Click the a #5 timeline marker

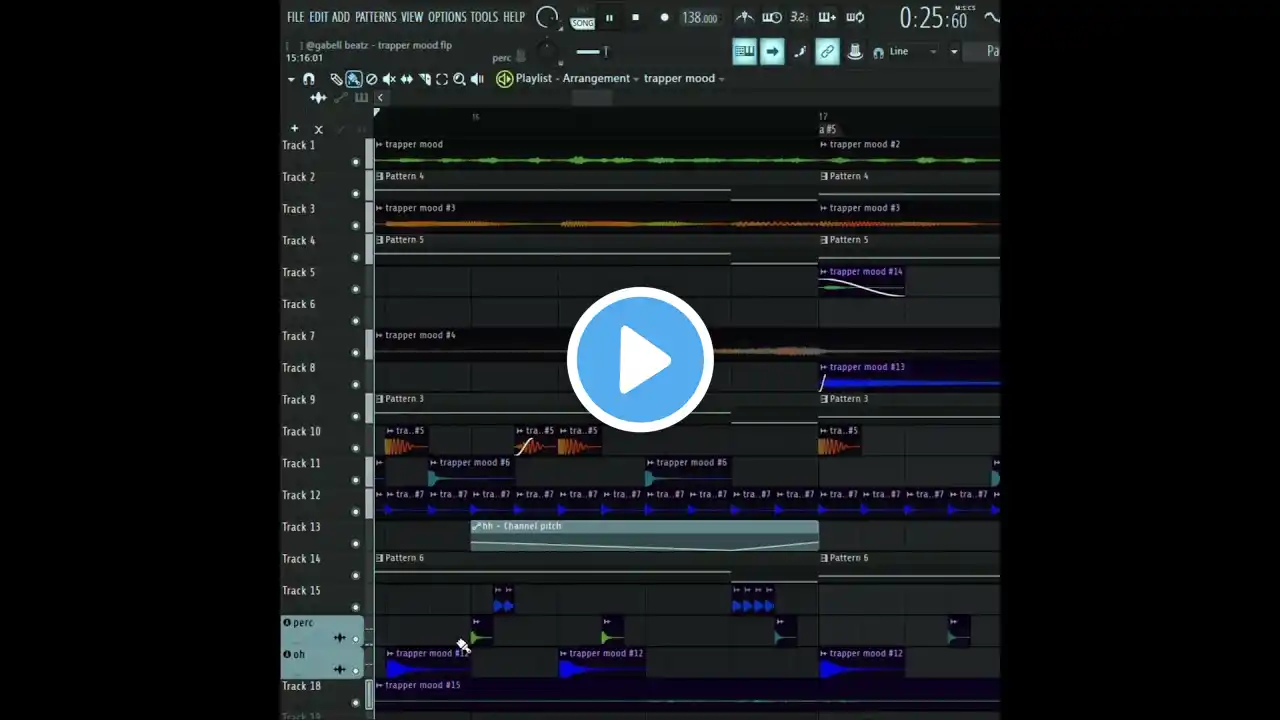(x=828, y=129)
